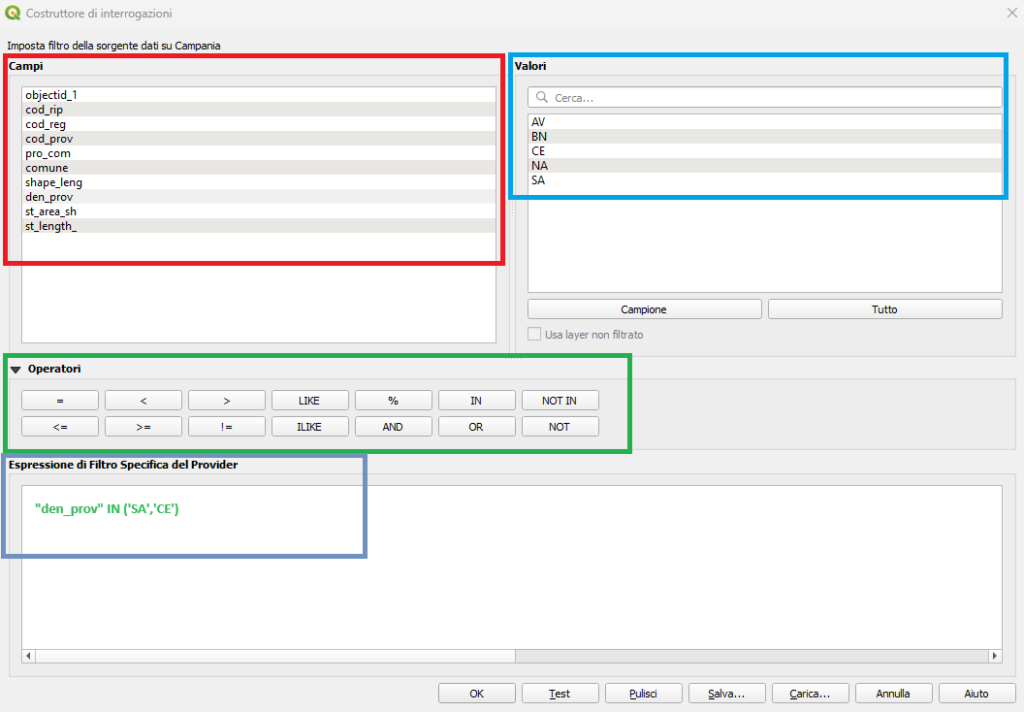Click into the filter expression text
The image size is (1024, 712).
(x=106, y=508)
